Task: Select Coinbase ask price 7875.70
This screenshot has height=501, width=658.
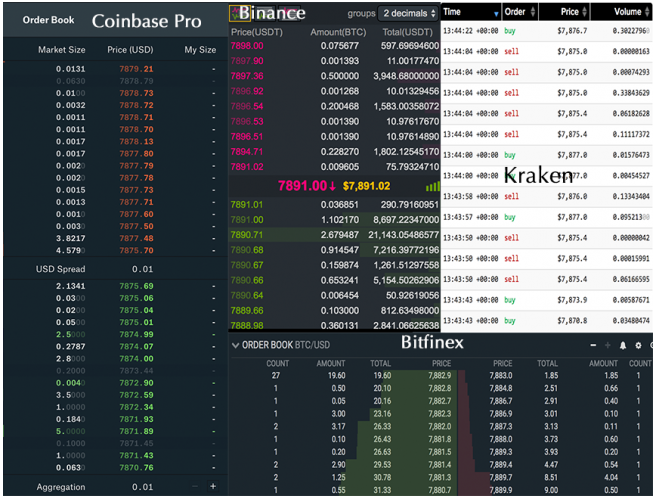Action: click(136, 250)
